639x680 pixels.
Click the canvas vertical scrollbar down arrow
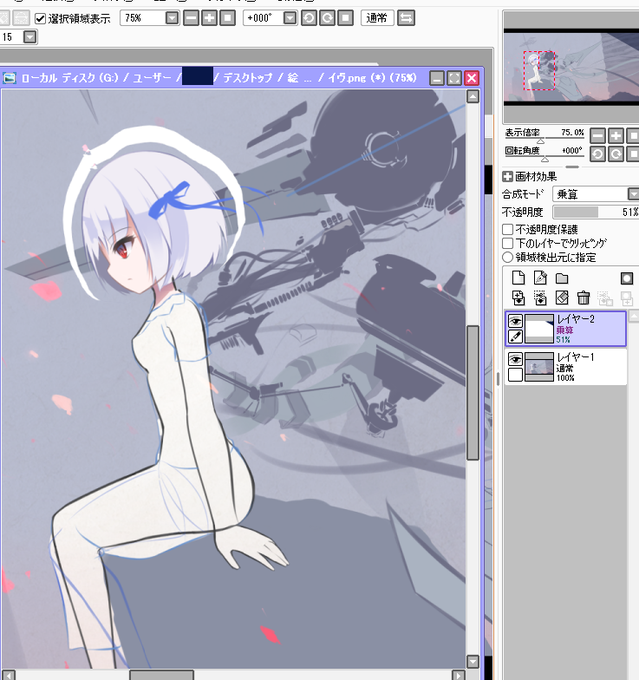coord(473,662)
